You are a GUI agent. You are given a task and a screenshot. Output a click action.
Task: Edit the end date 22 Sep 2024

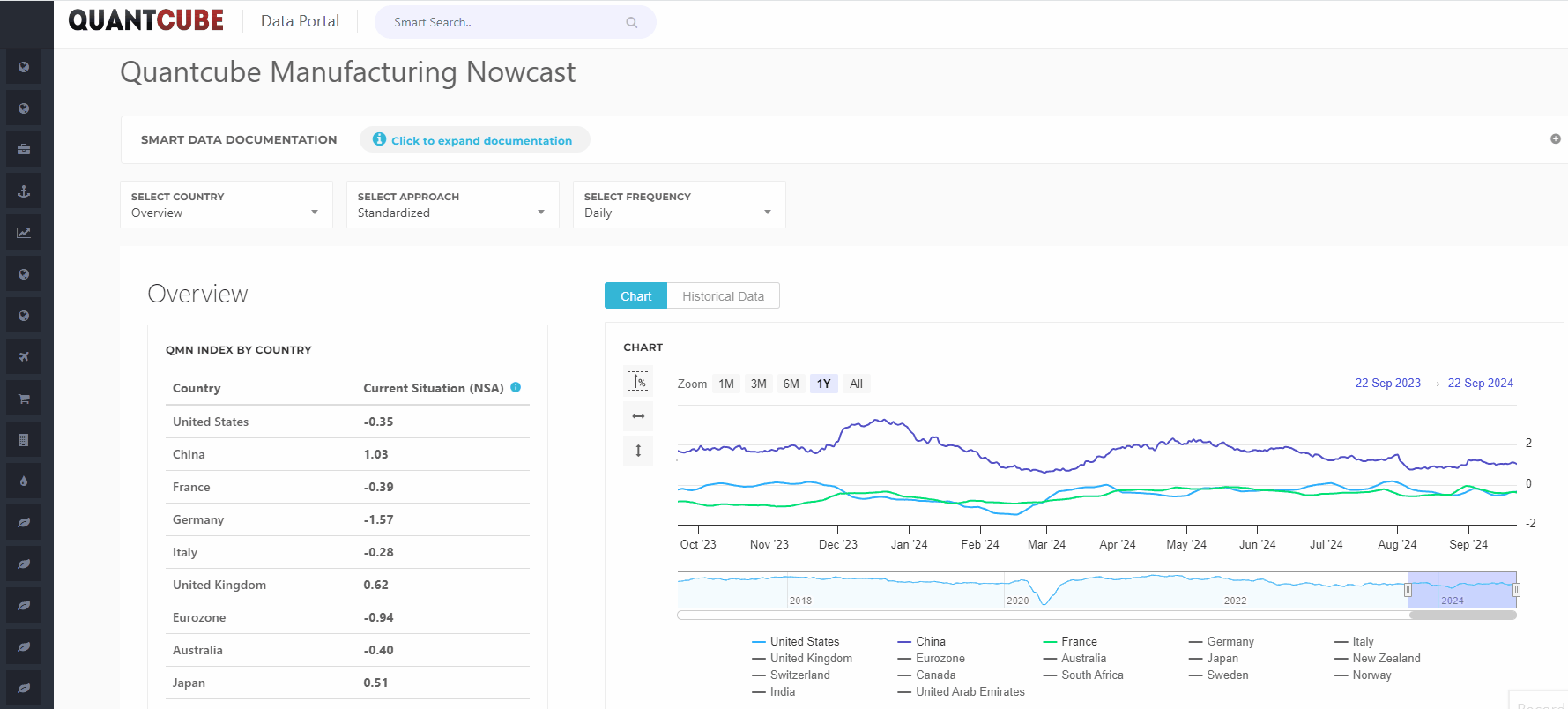pyautogui.click(x=1481, y=384)
